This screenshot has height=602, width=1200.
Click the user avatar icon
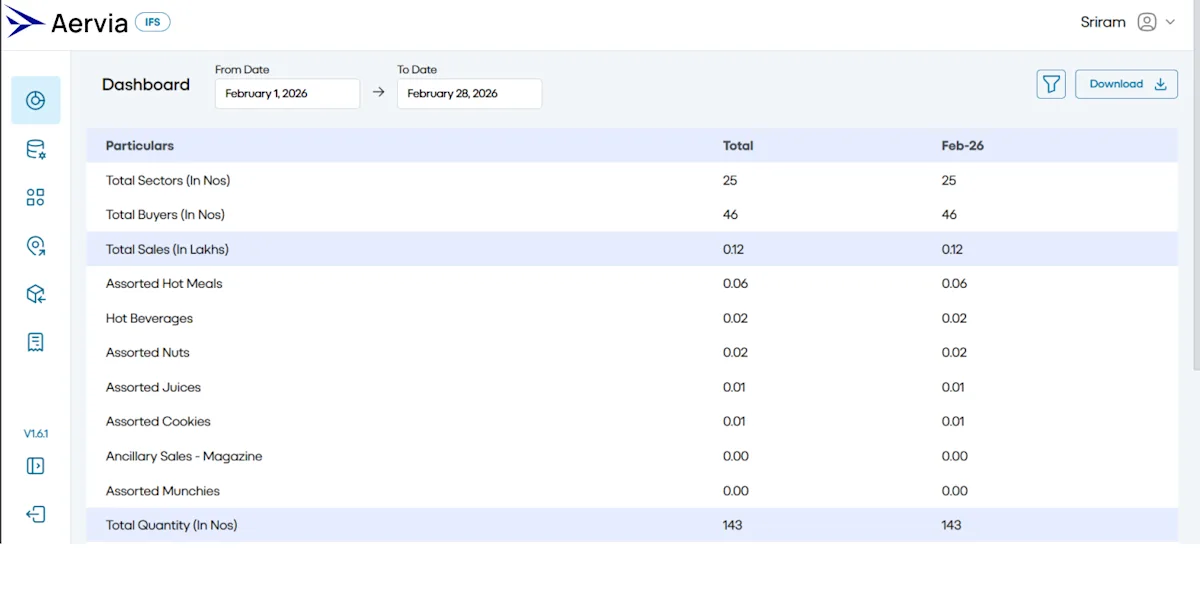[1147, 22]
